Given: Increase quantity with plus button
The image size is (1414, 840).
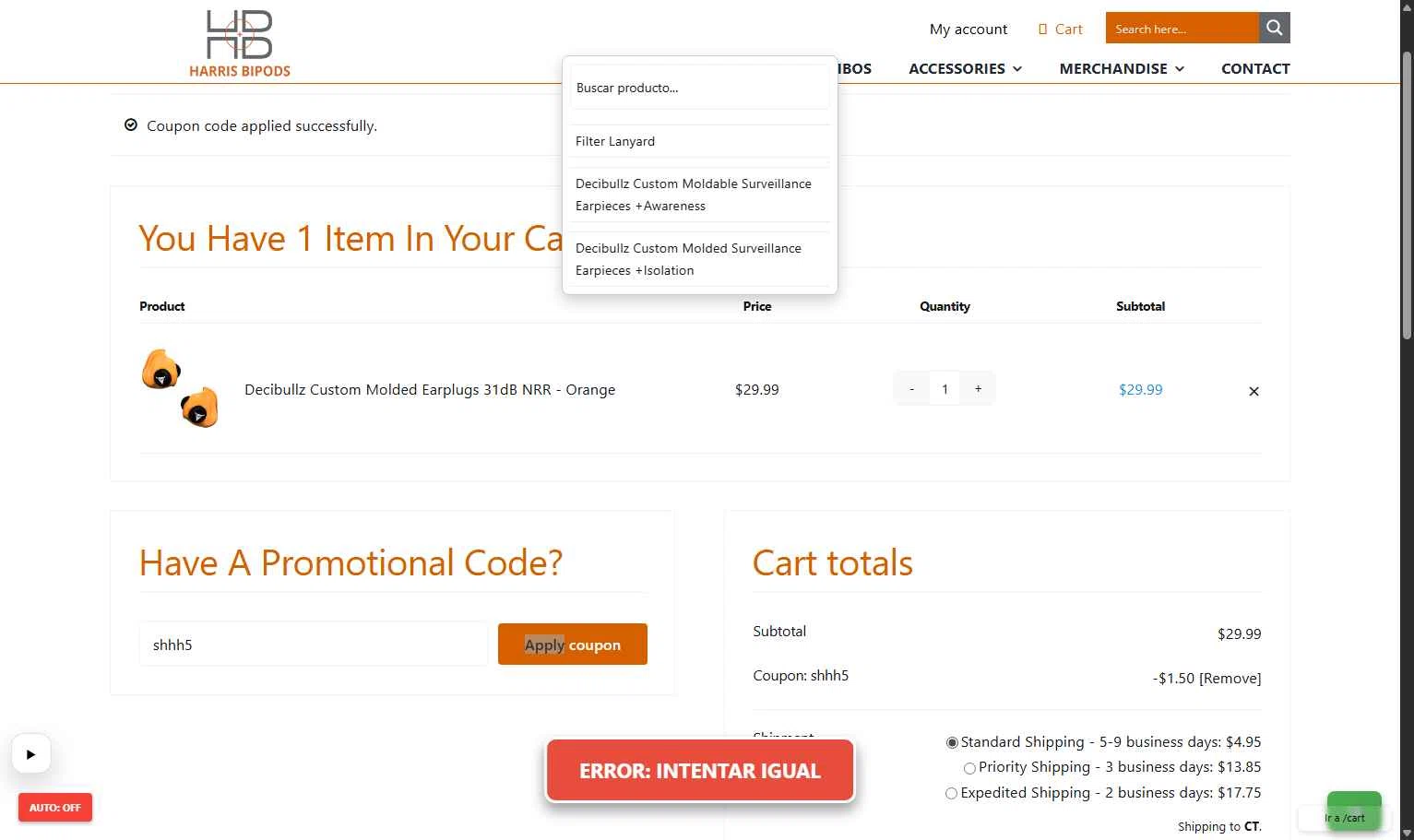Looking at the screenshot, I should coord(978,389).
